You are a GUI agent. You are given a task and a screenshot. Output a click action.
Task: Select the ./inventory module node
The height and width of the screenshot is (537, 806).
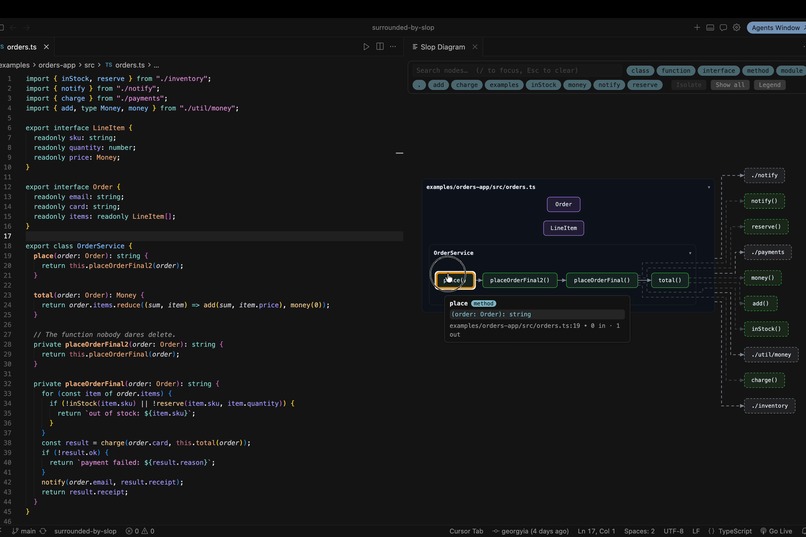(x=770, y=406)
